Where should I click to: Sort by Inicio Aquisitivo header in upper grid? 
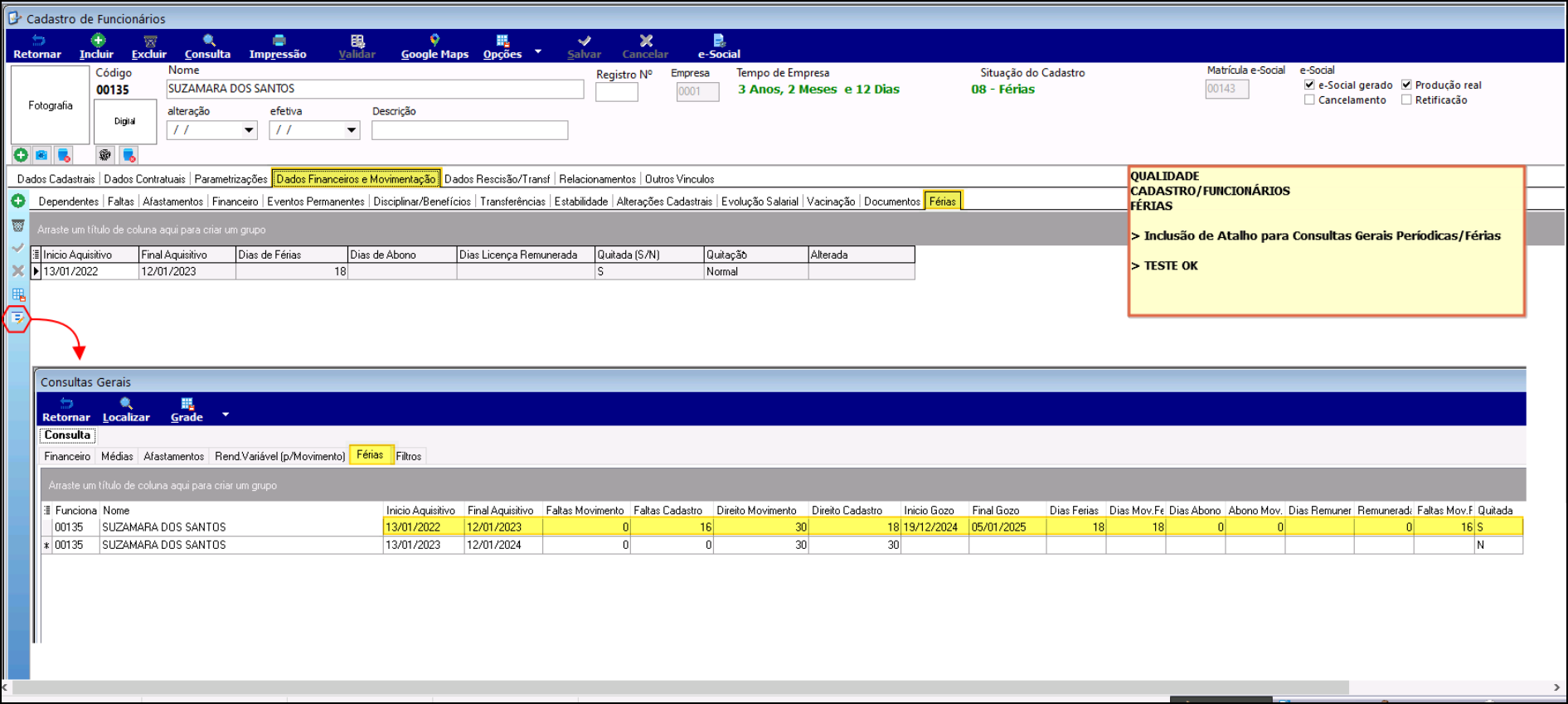click(90, 255)
